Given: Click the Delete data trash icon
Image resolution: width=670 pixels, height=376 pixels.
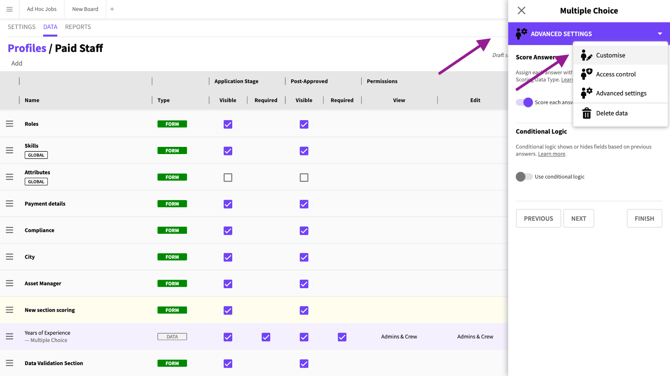Looking at the screenshot, I should click(586, 113).
